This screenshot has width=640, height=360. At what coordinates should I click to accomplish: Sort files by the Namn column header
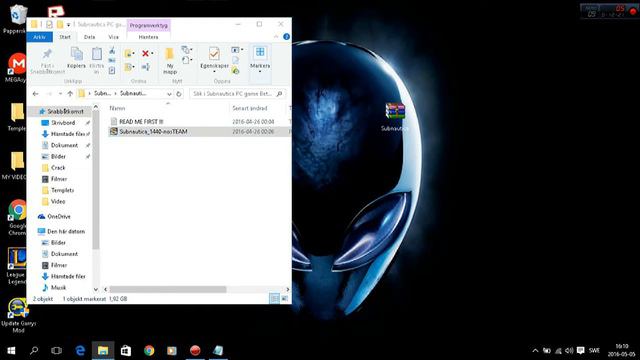coord(117,108)
